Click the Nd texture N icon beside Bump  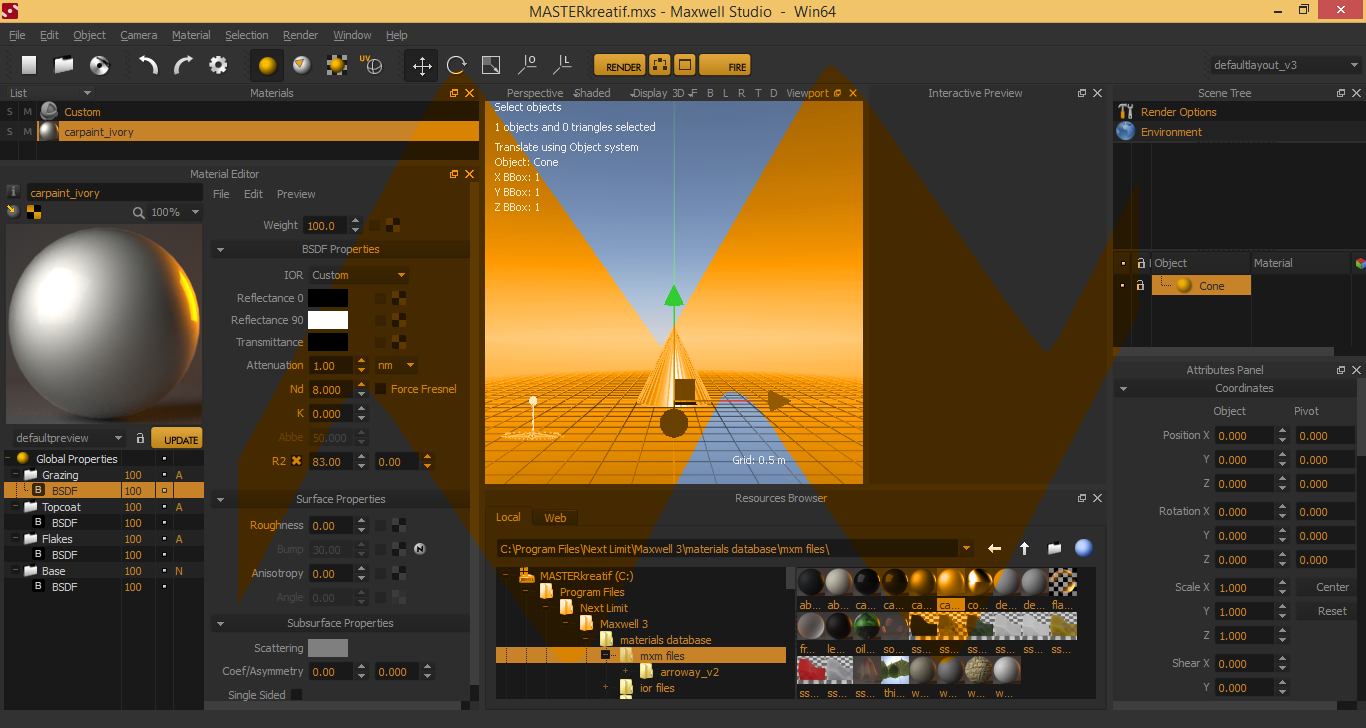[420, 549]
